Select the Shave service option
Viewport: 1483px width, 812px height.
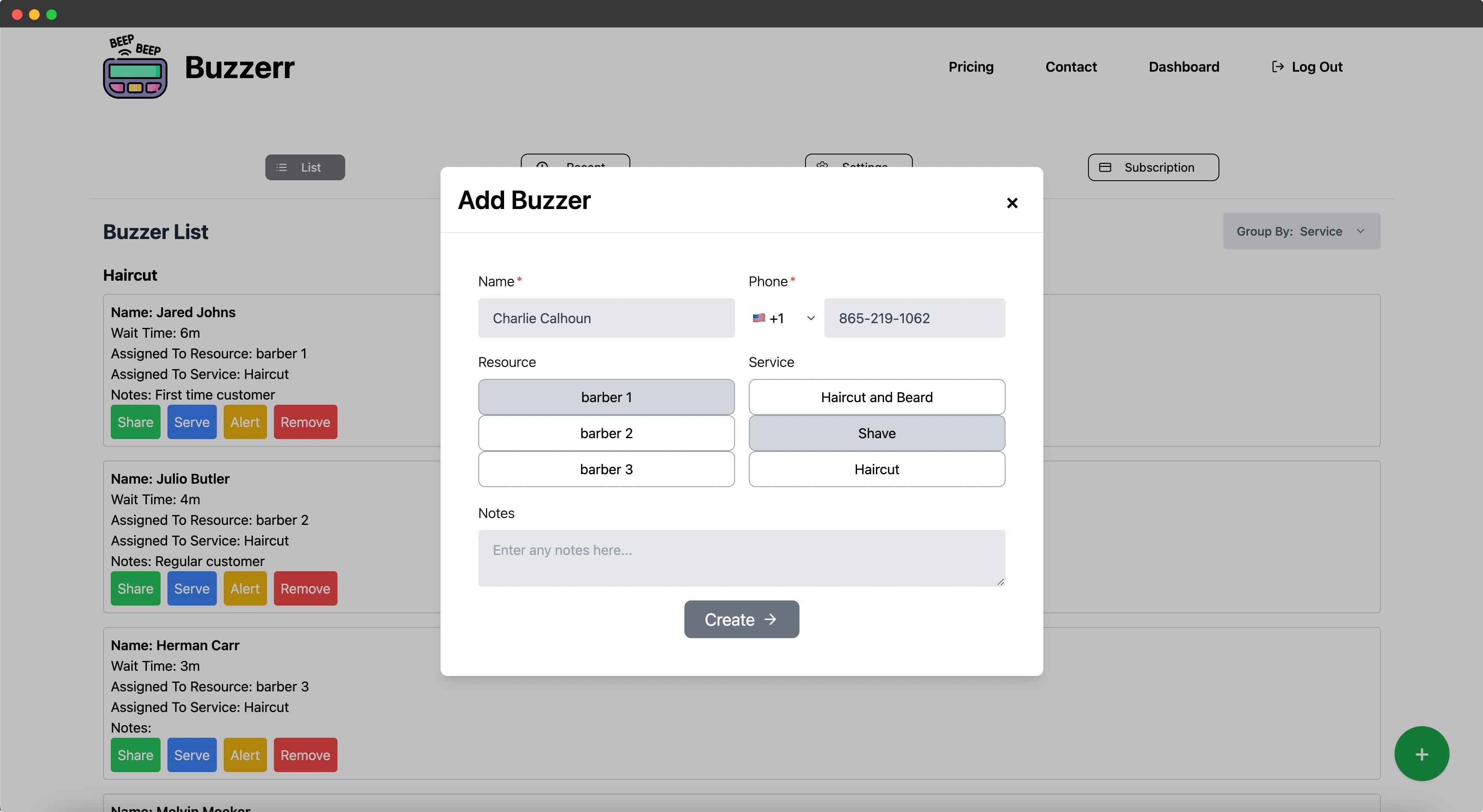click(x=875, y=433)
